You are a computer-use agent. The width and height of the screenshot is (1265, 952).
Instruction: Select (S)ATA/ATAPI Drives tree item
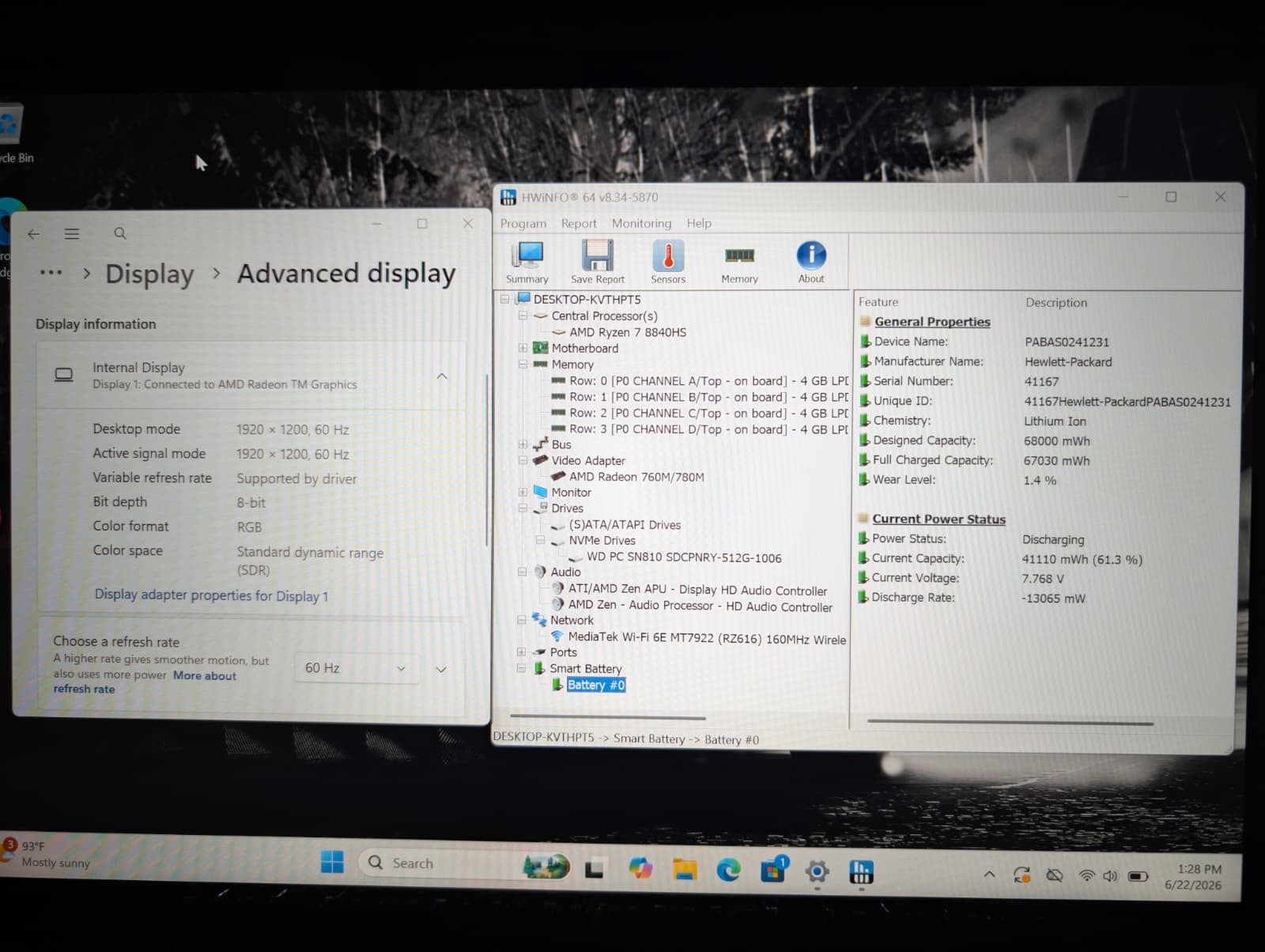(x=625, y=525)
